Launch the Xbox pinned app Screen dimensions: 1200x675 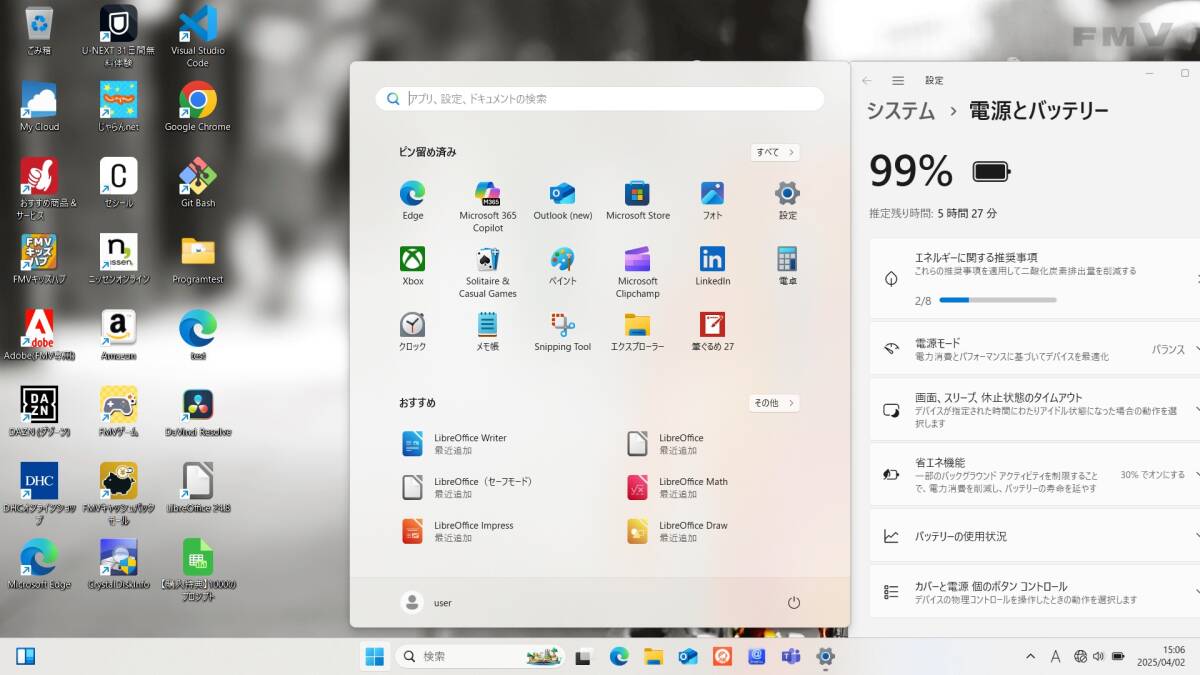pyautogui.click(x=413, y=267)
